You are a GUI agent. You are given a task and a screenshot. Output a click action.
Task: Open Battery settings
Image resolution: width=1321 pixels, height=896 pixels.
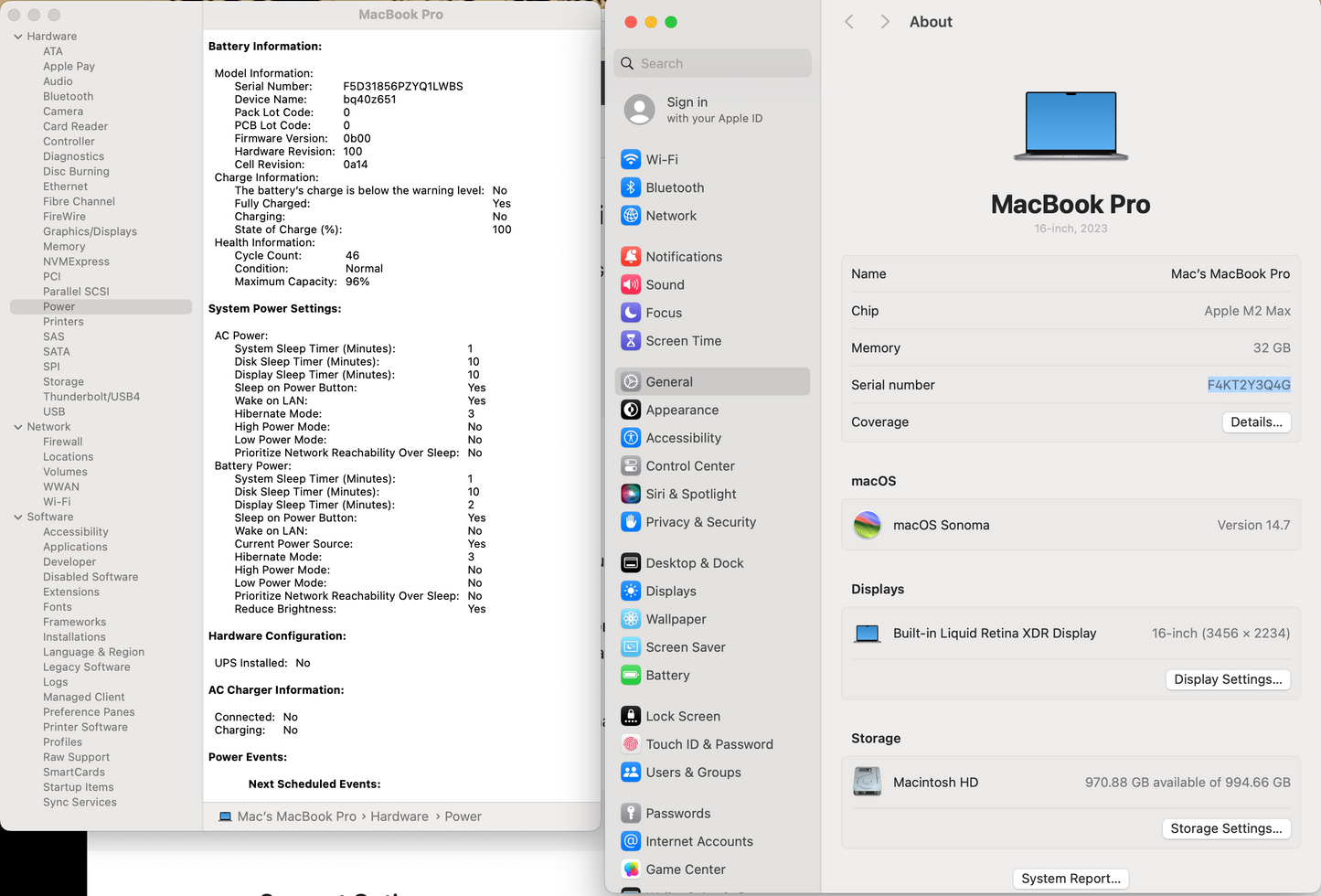point(666,675)
